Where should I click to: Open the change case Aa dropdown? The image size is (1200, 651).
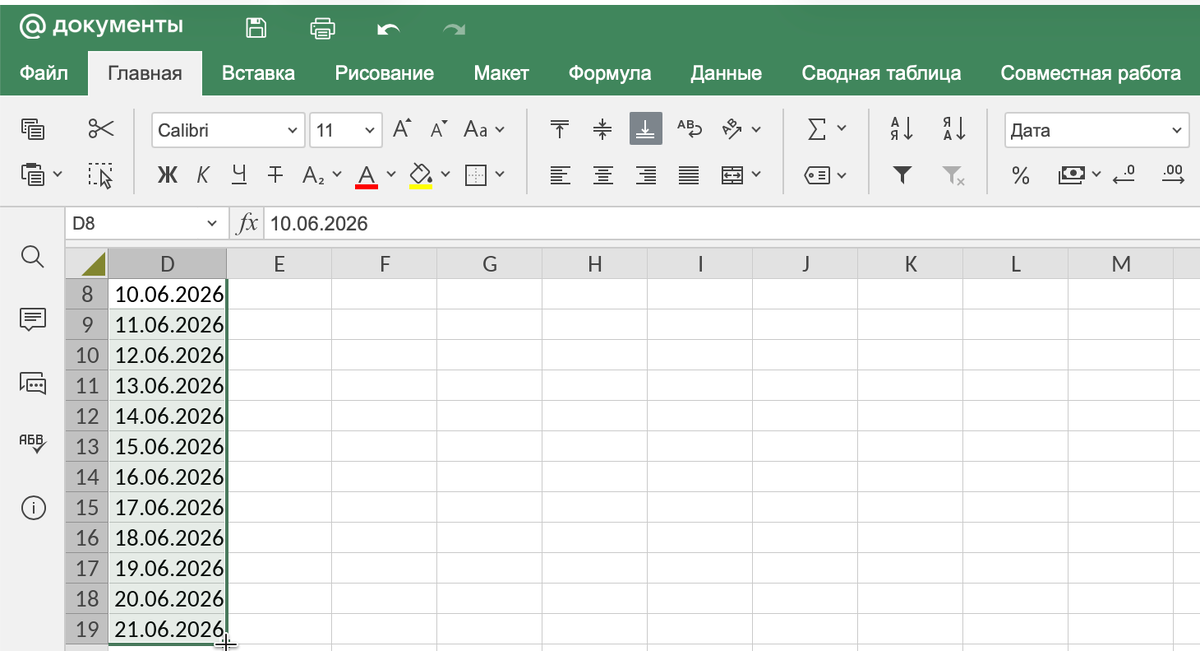tap(500, 129)
